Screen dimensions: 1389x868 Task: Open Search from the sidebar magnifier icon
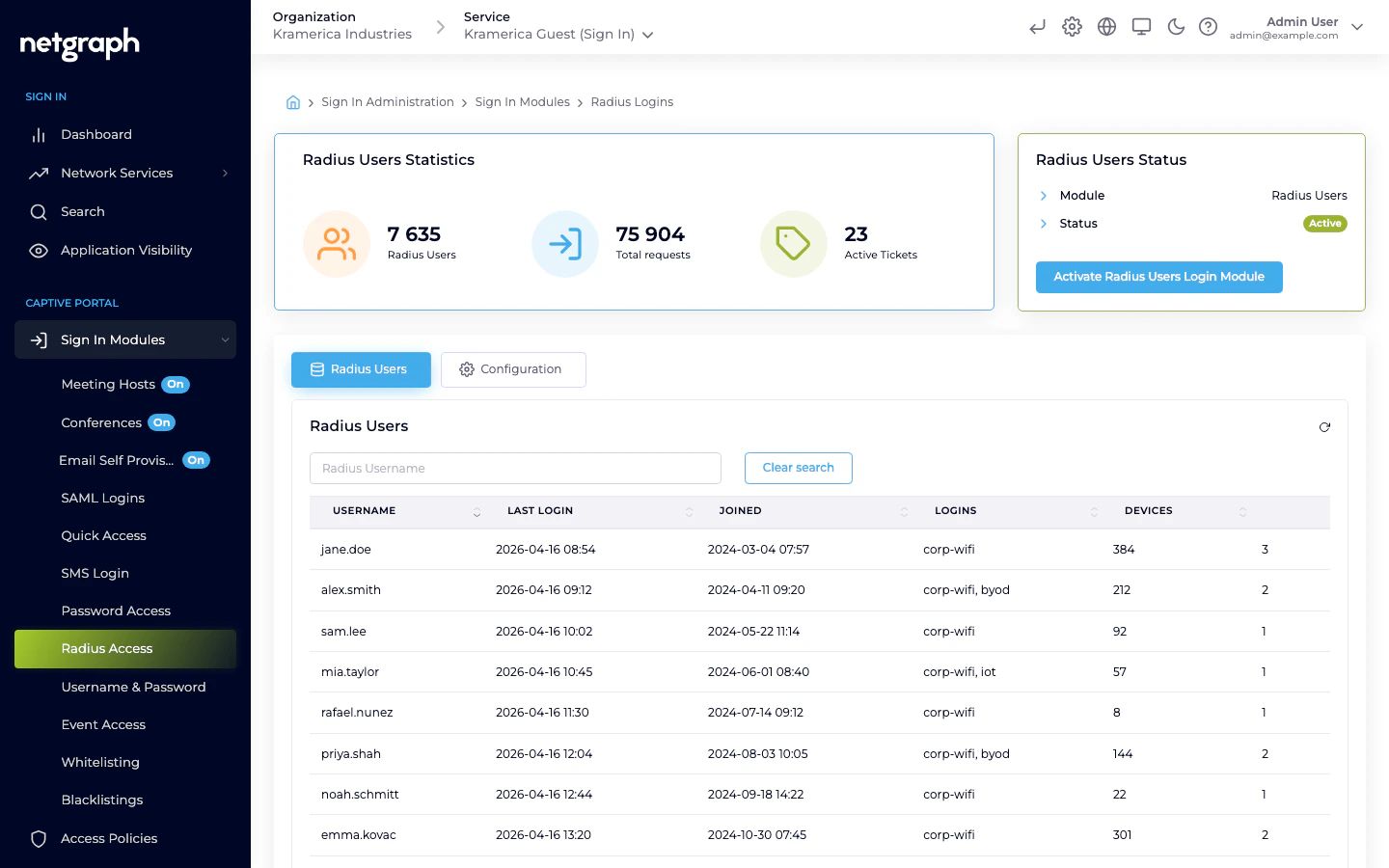pyautogui.click(x=39, y=211)
